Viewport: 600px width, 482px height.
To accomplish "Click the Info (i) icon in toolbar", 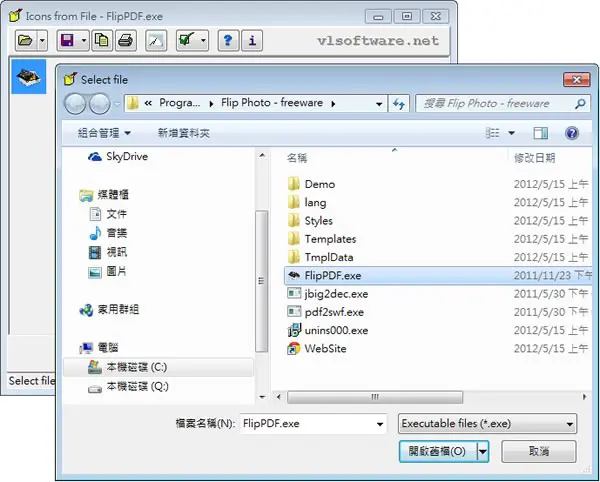I will 252,40.
